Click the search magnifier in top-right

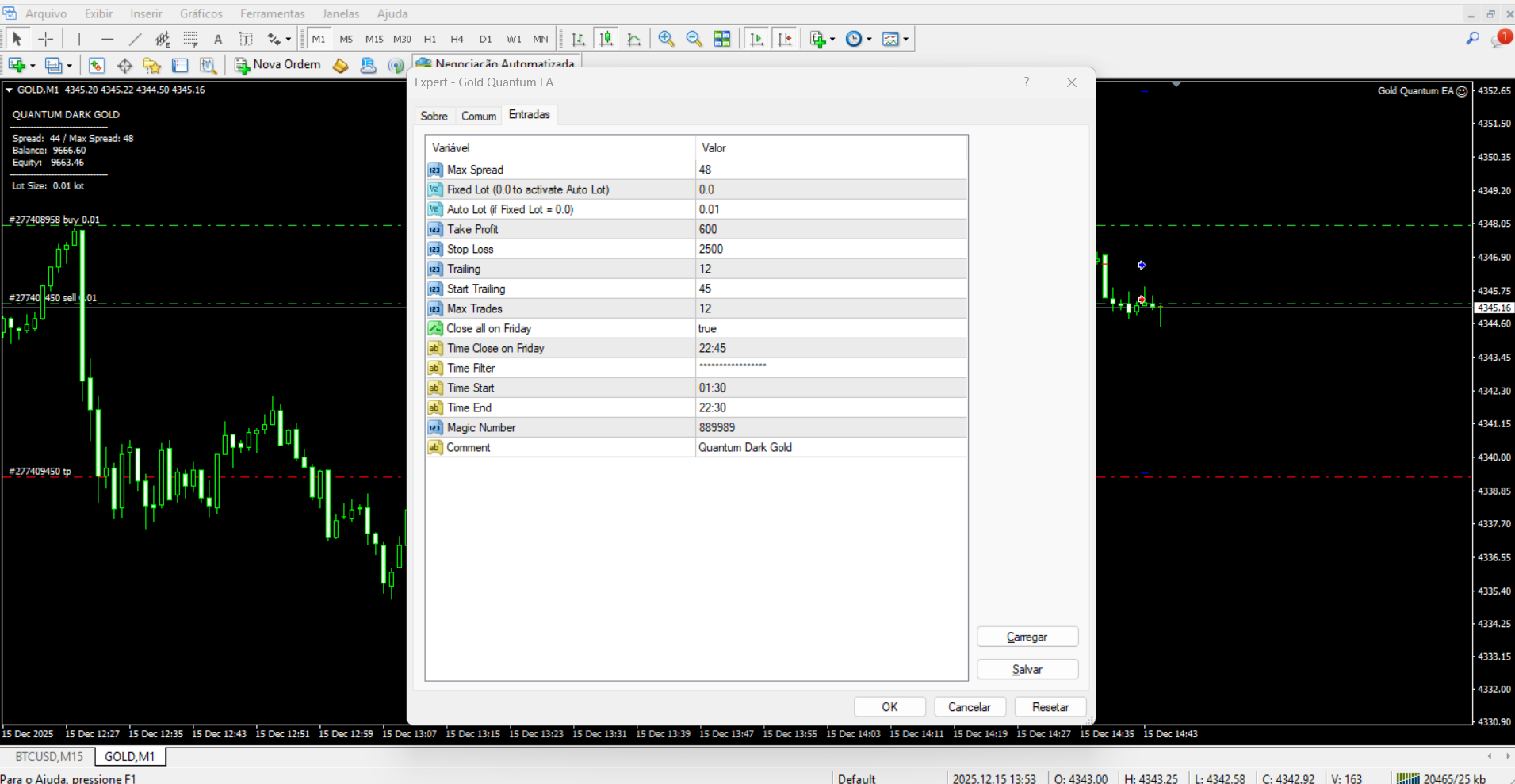pyautogui.click(x=1472, y=38)
